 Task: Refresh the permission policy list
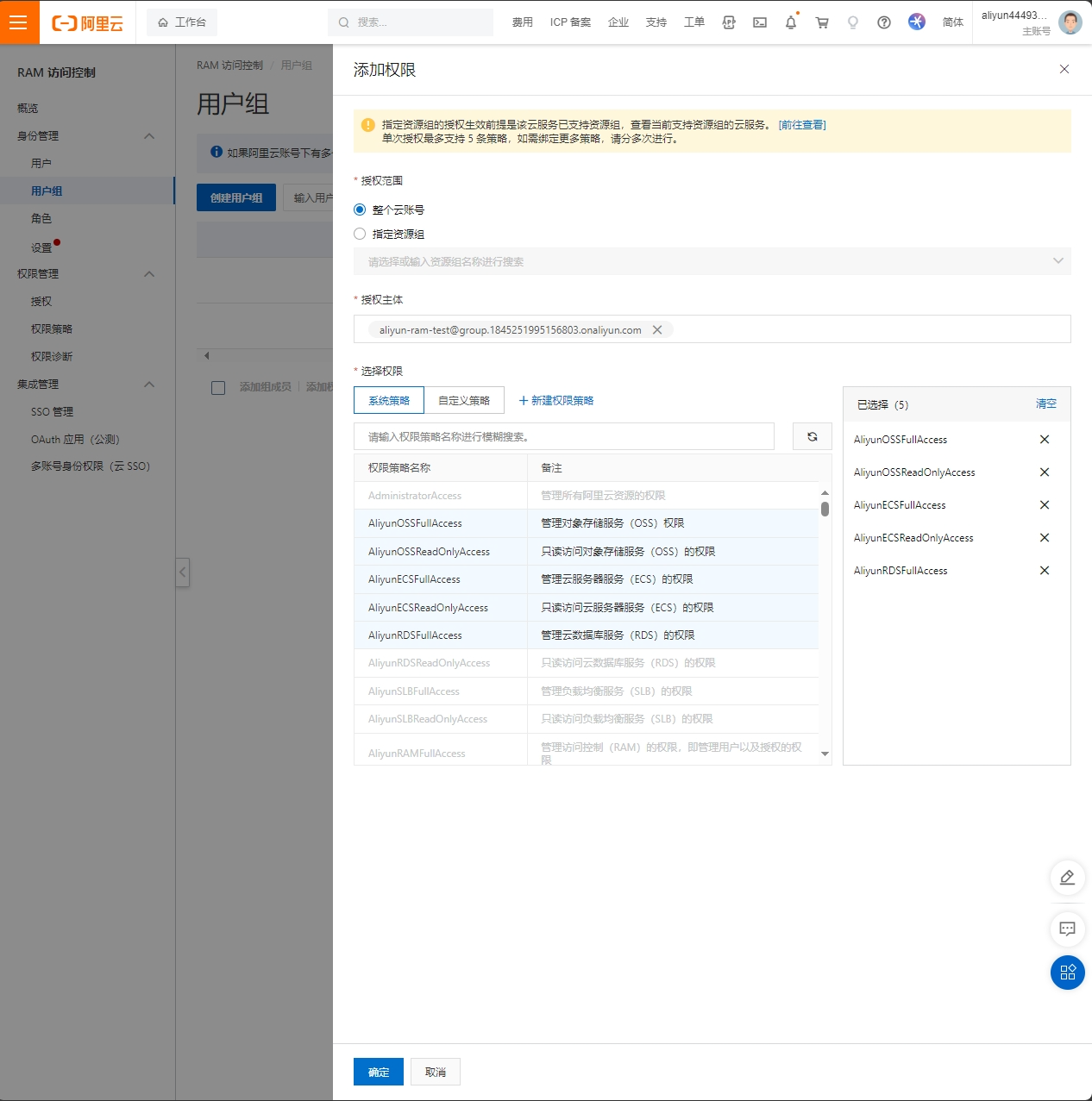point(812,436)
